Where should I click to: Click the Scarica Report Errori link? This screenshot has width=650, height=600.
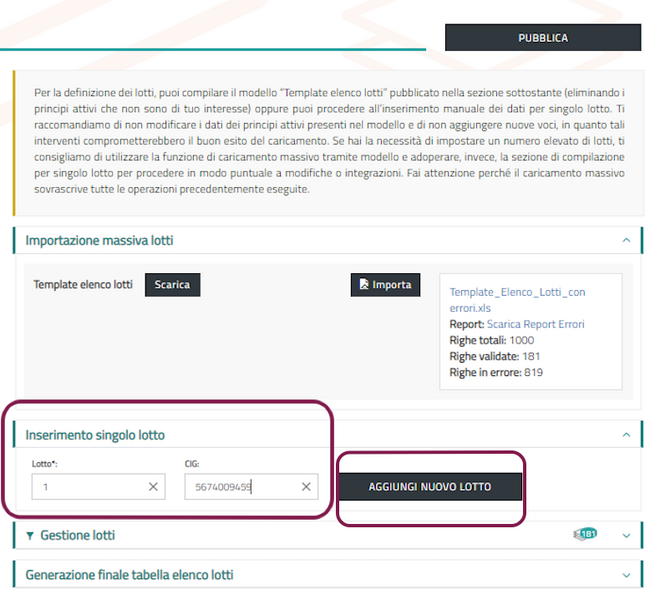(536, 324)
